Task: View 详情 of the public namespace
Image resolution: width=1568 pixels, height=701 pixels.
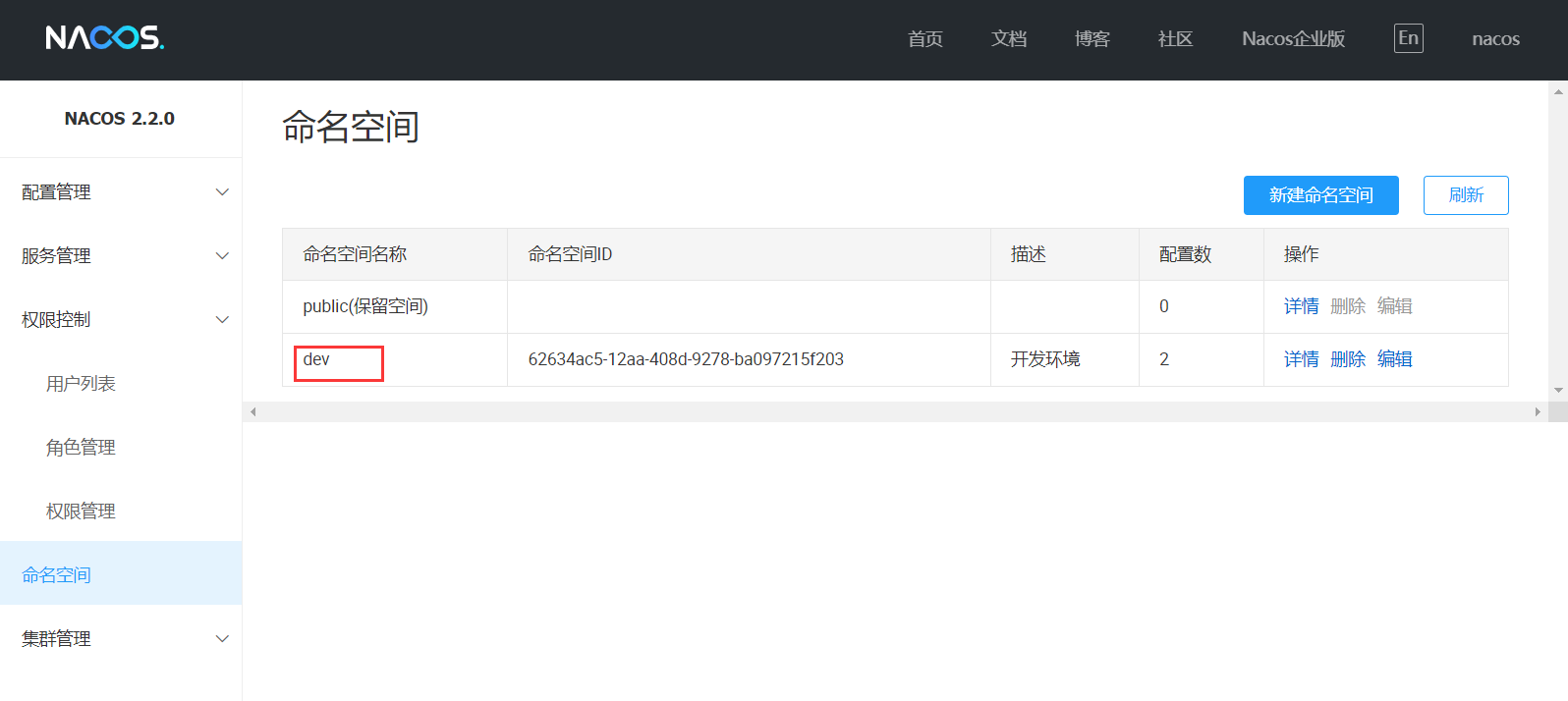Action: coord(1301,306)
